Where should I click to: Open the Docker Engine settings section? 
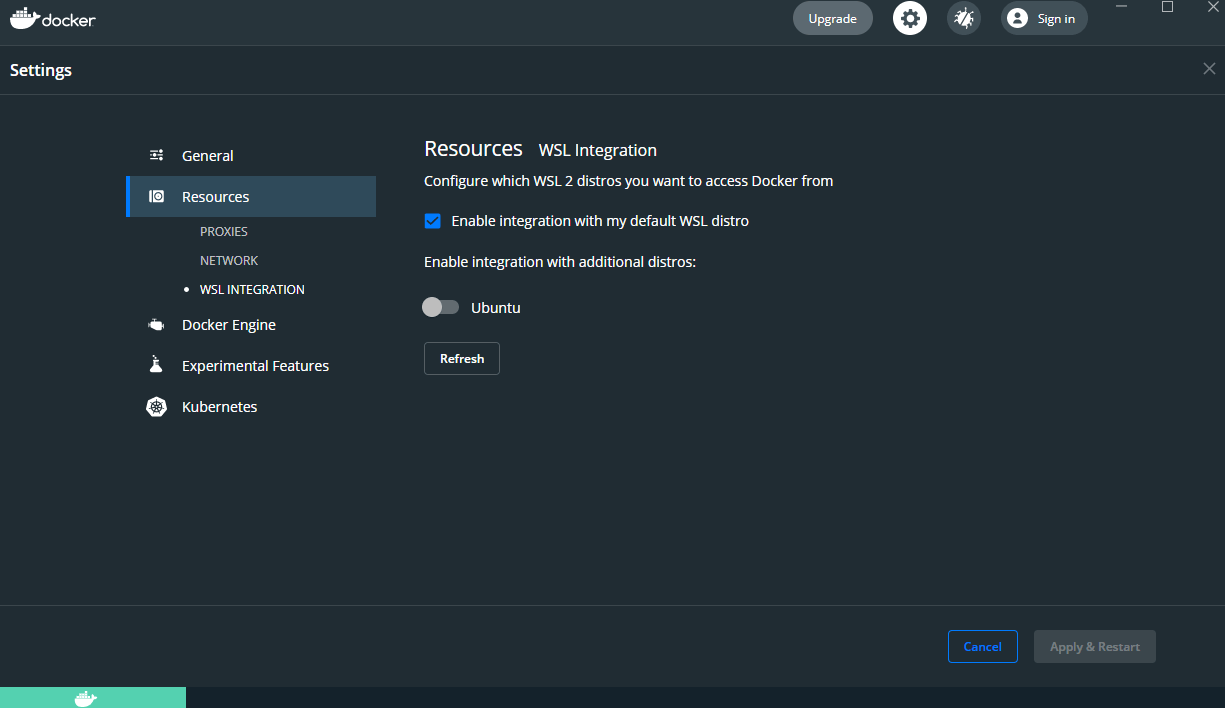tap(228, 324)
